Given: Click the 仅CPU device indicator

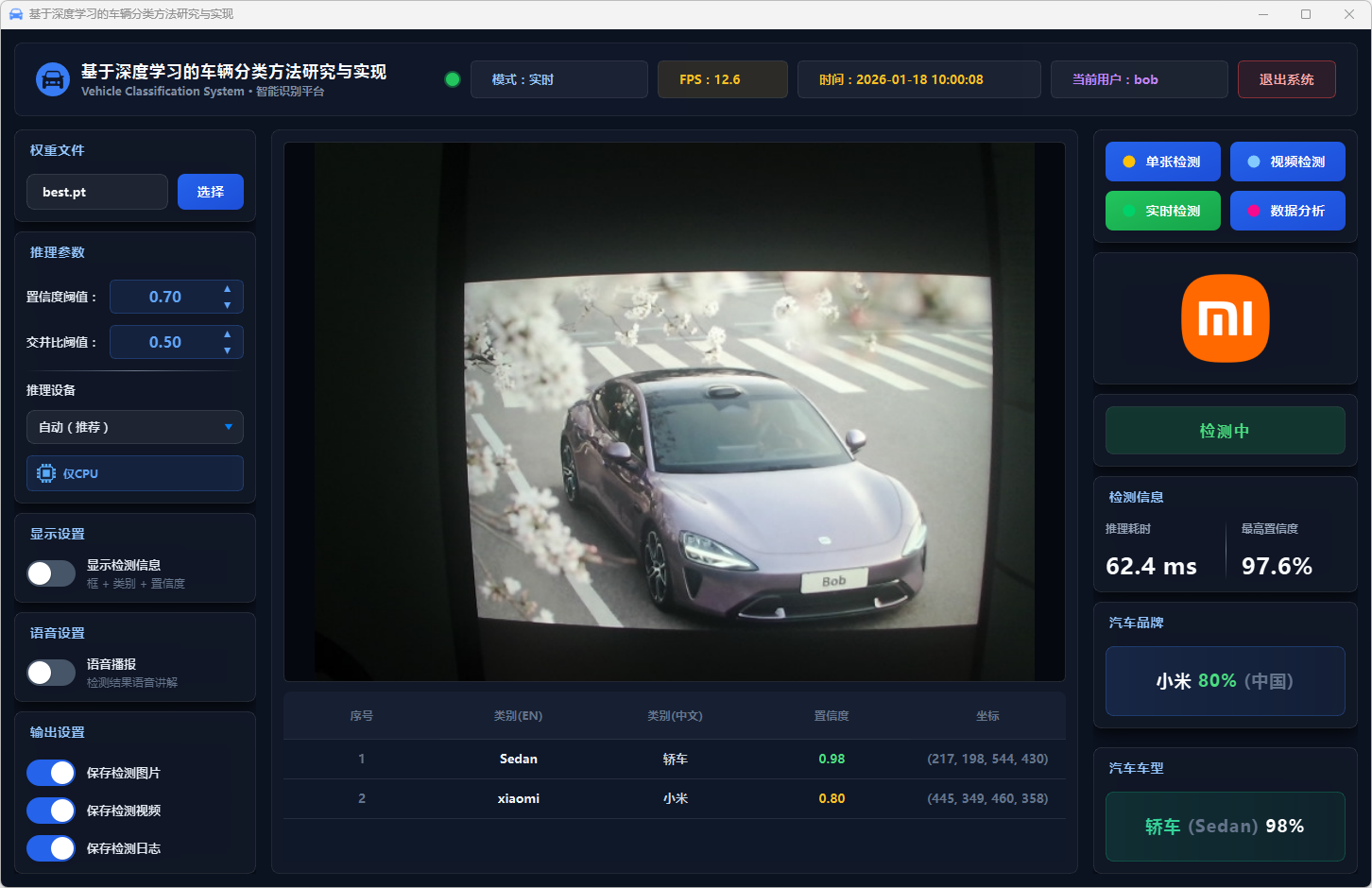Looking at the screenshot, I should pos(135,473).
